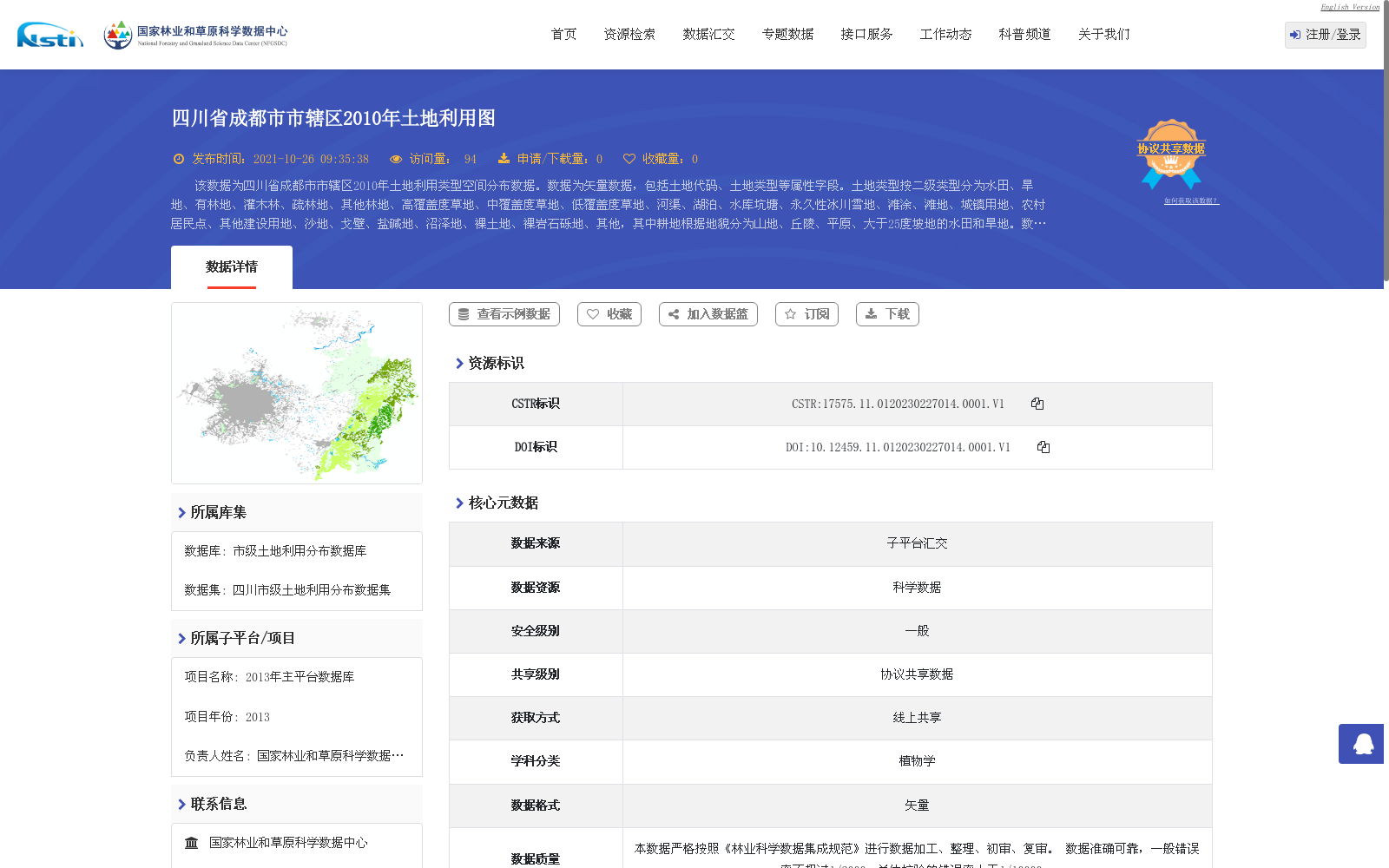
Task: Click 国家林业和草原科学数据中心 contact text
Action: click(x=288, y=843)
